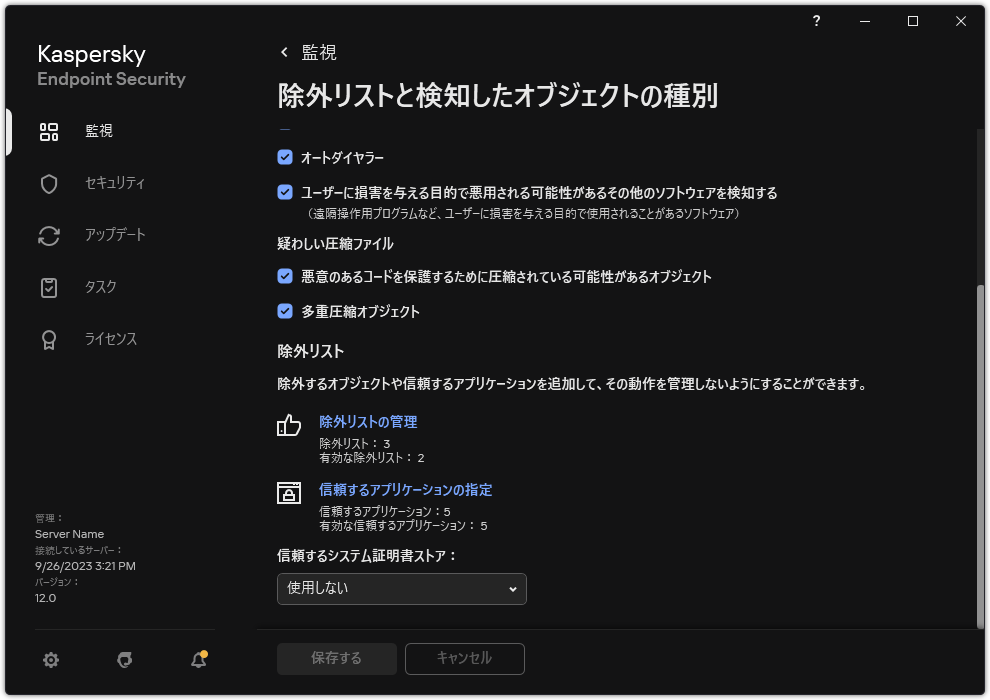Click the notification bell icon
The width and height of the screenshot is (990, 700).
click(197, 660)
